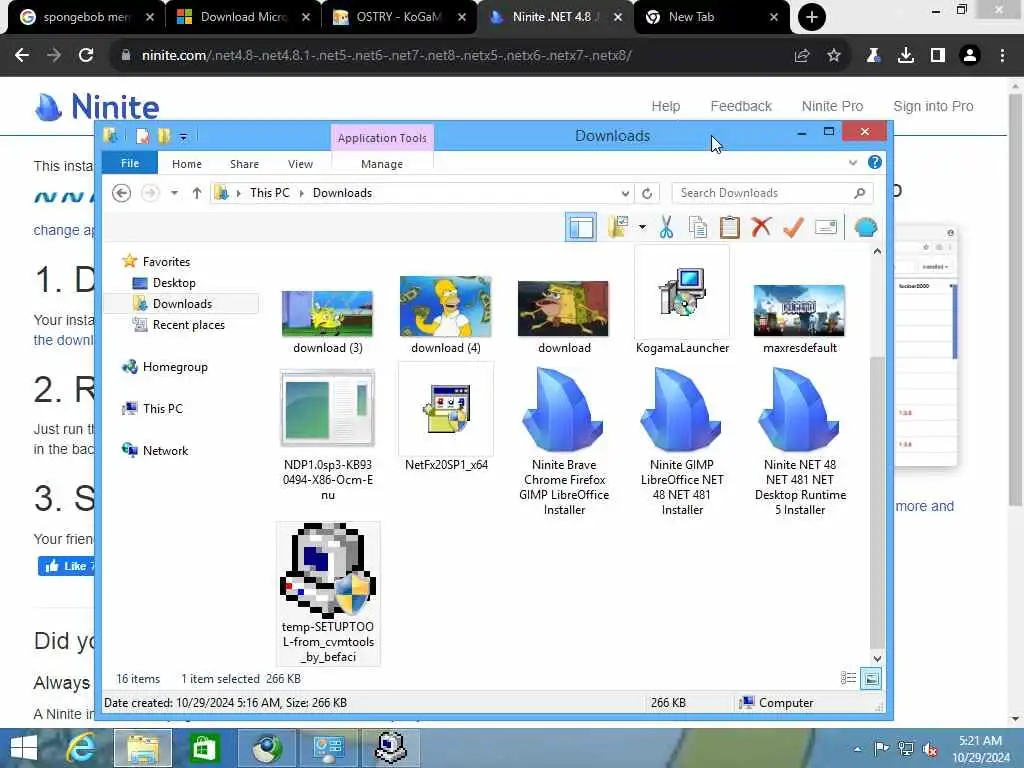Switch to details view in status bar
1024x768 pixels.
(x=848, y=679)
